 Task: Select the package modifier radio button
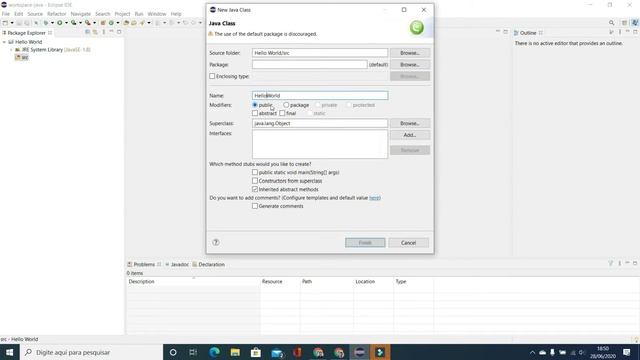[286, 105]
